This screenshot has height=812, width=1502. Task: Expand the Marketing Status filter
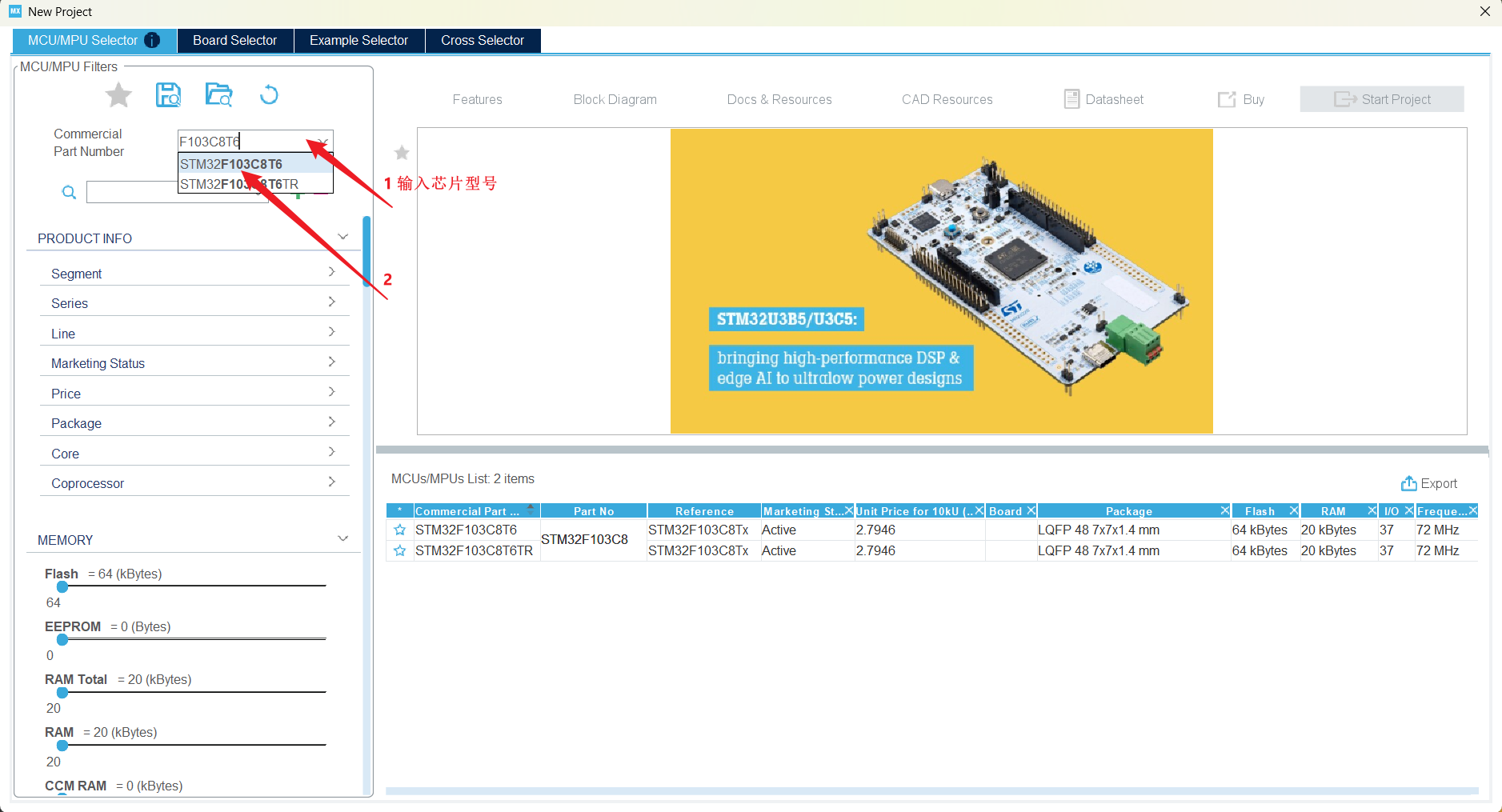[331, 362]
